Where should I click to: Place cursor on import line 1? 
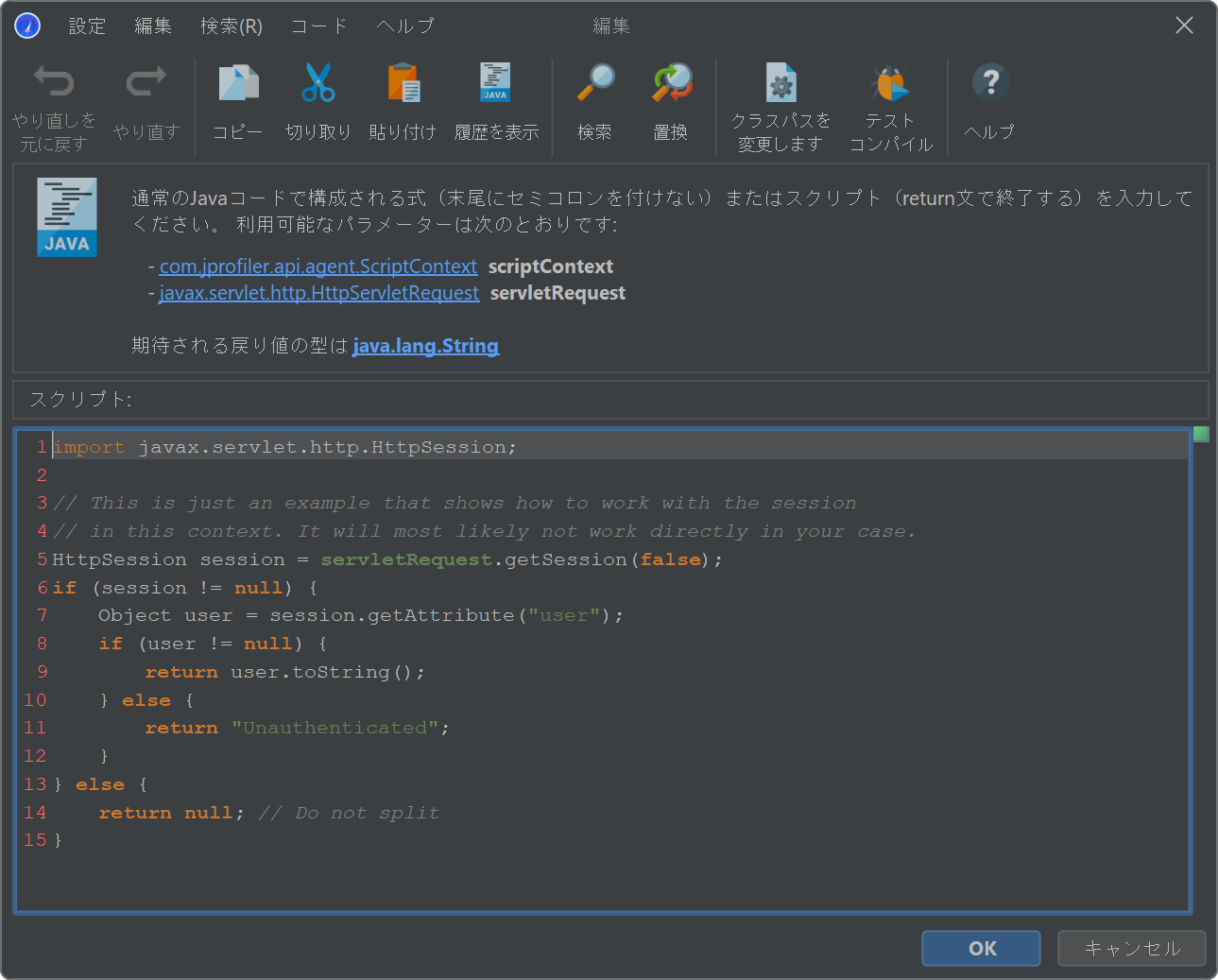[284, 447]
